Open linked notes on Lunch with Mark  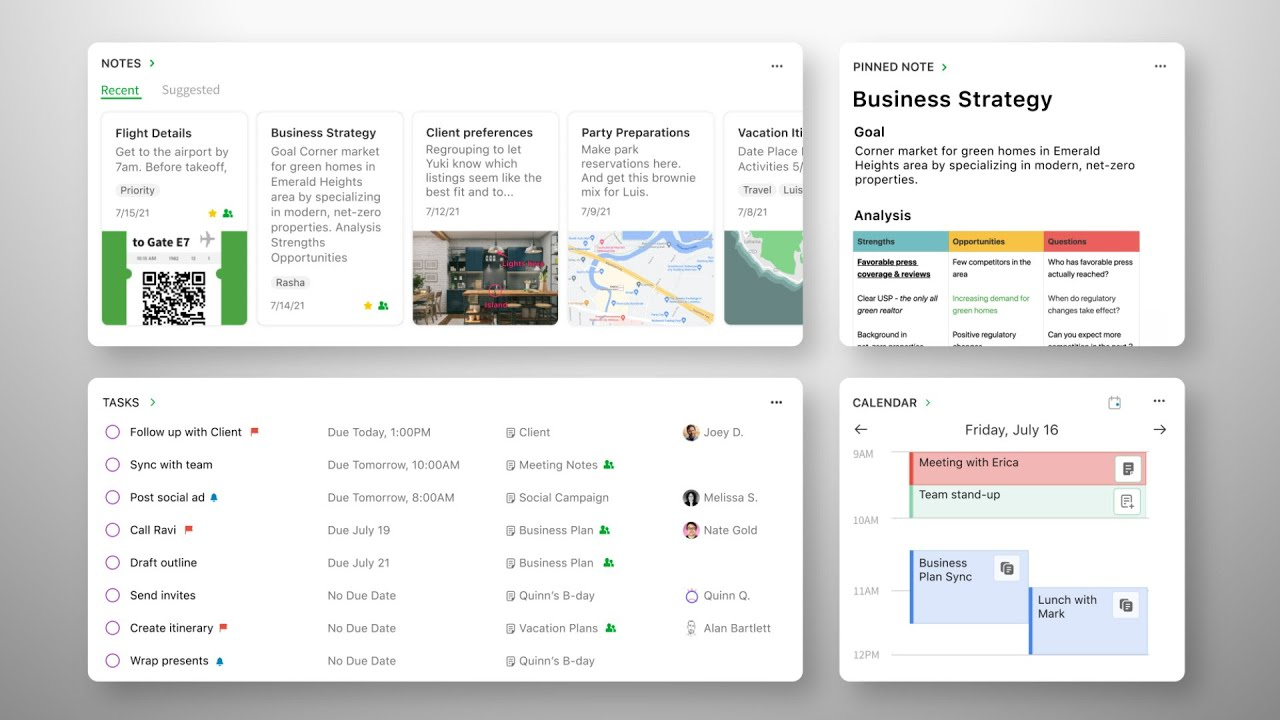1126,605
